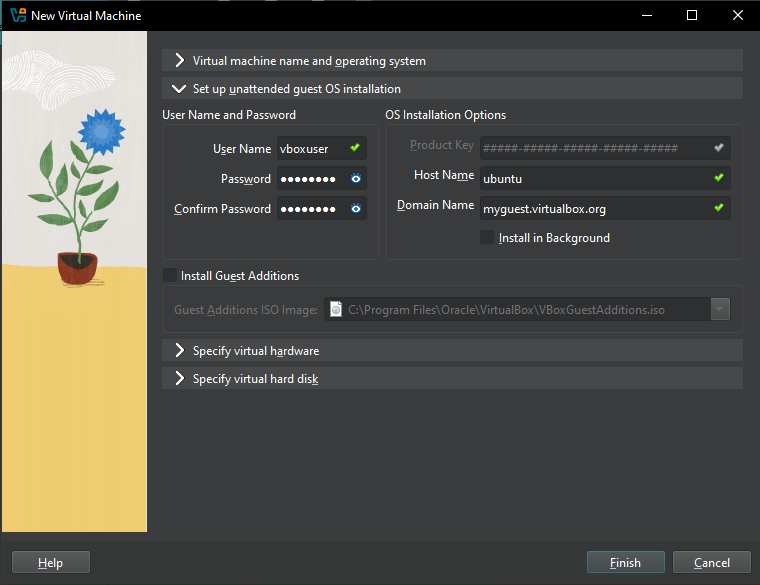Expand the Specify virtual hard disk section

tap(180, 379)
